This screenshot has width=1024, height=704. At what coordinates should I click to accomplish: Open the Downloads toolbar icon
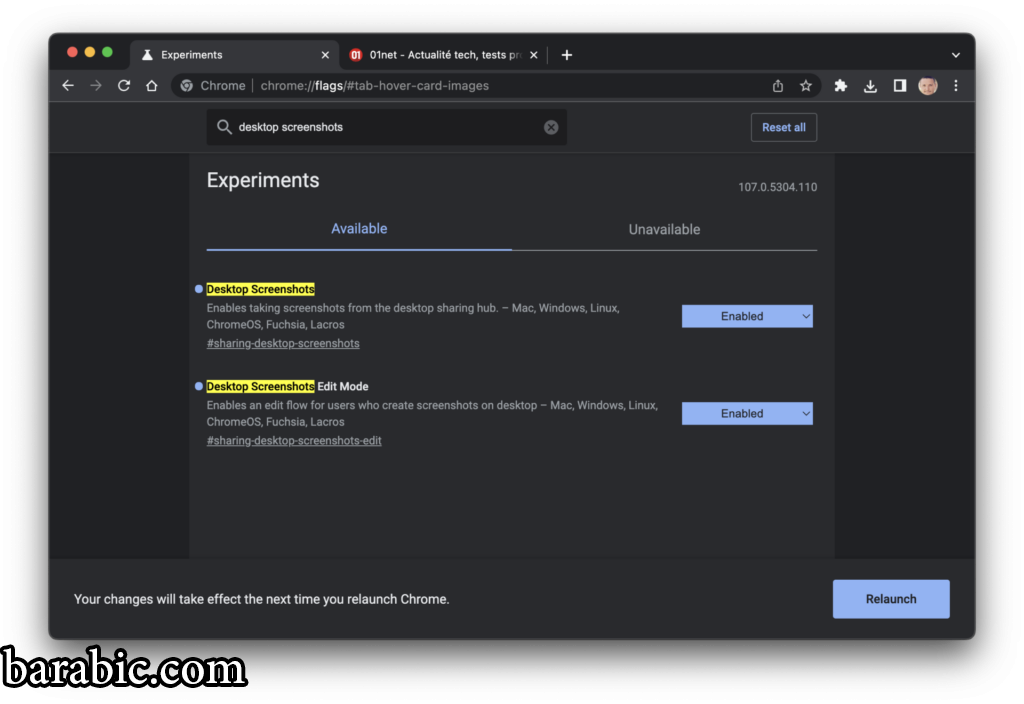click(870, 86)
